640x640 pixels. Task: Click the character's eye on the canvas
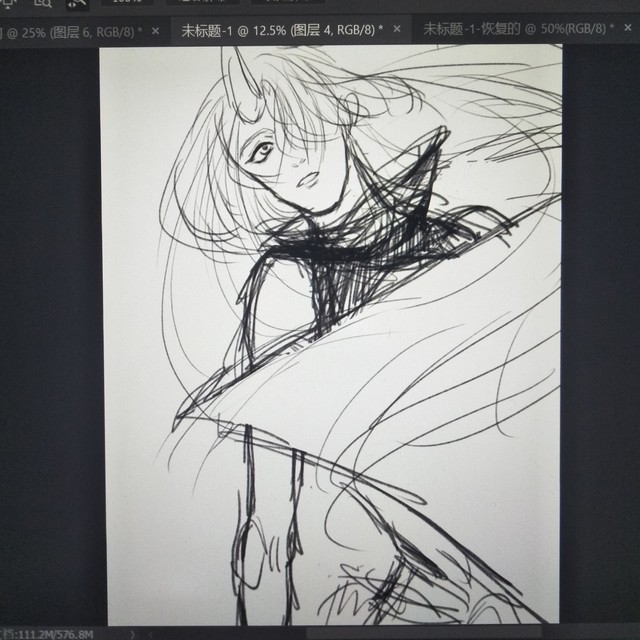click(261, 152)
